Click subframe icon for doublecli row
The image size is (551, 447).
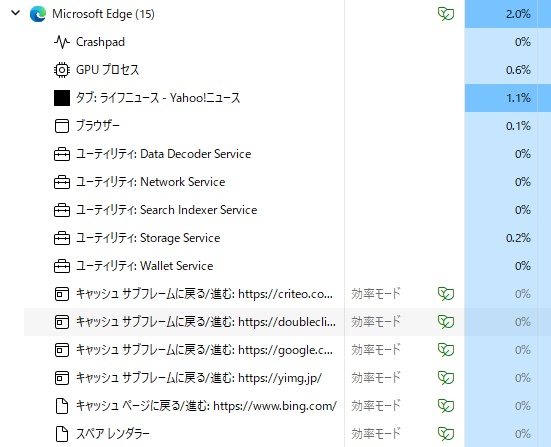pos(61,322)
